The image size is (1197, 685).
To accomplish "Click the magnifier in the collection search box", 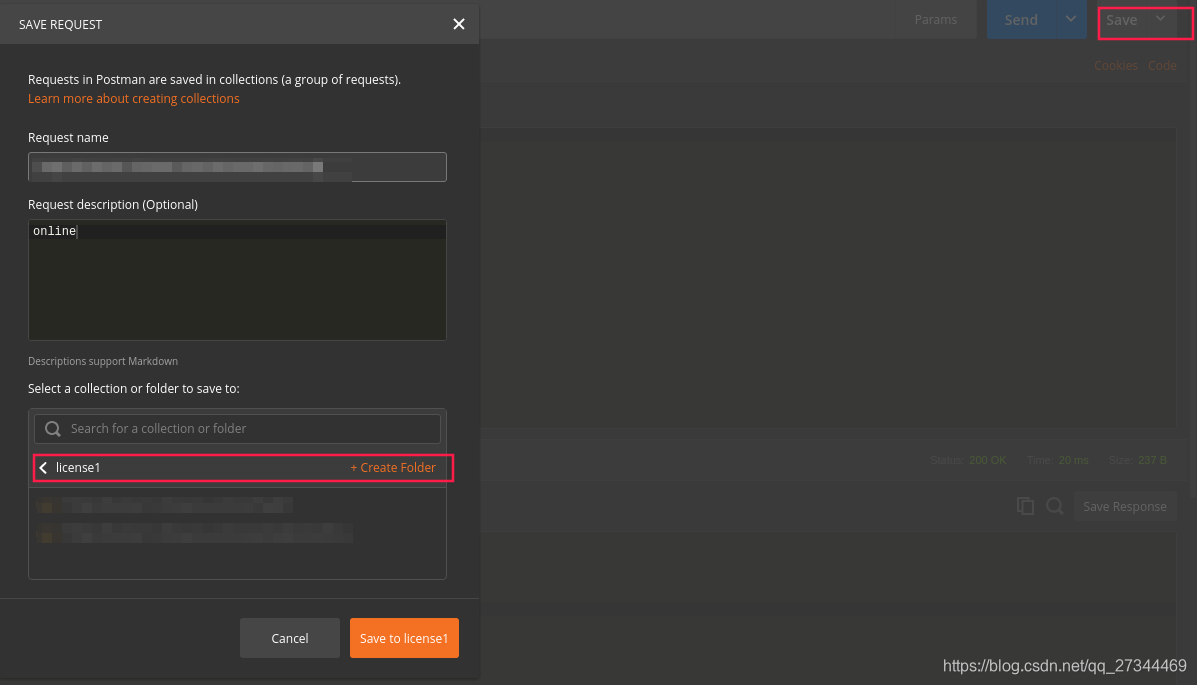I will [52, 428].
